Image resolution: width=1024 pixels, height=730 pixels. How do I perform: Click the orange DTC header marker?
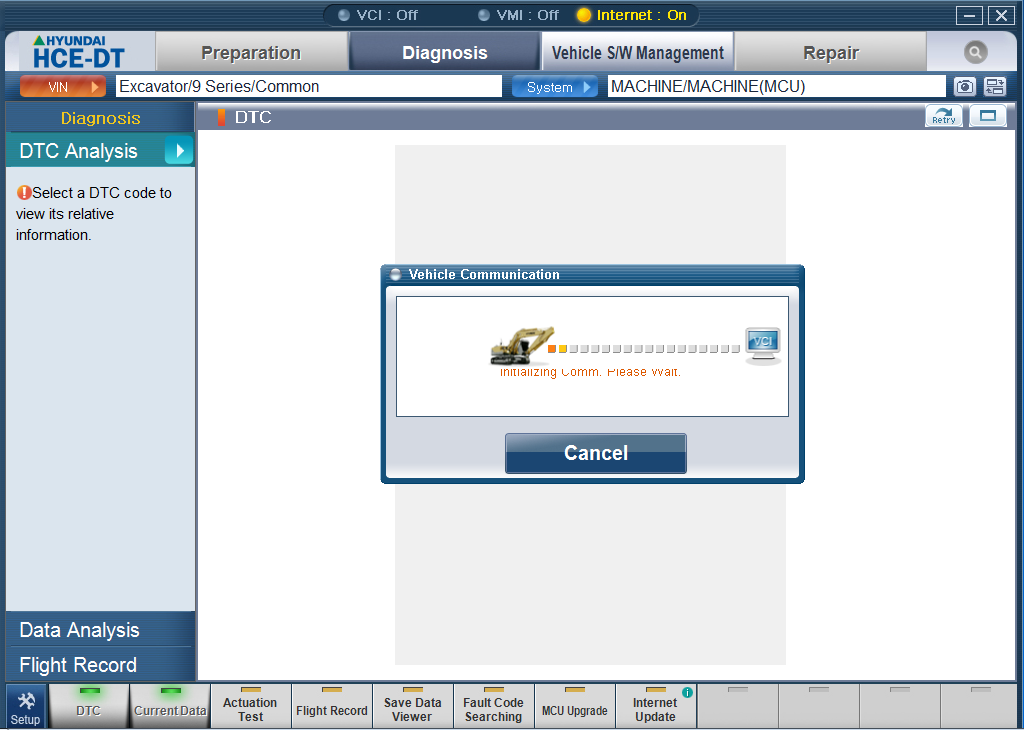221,118
